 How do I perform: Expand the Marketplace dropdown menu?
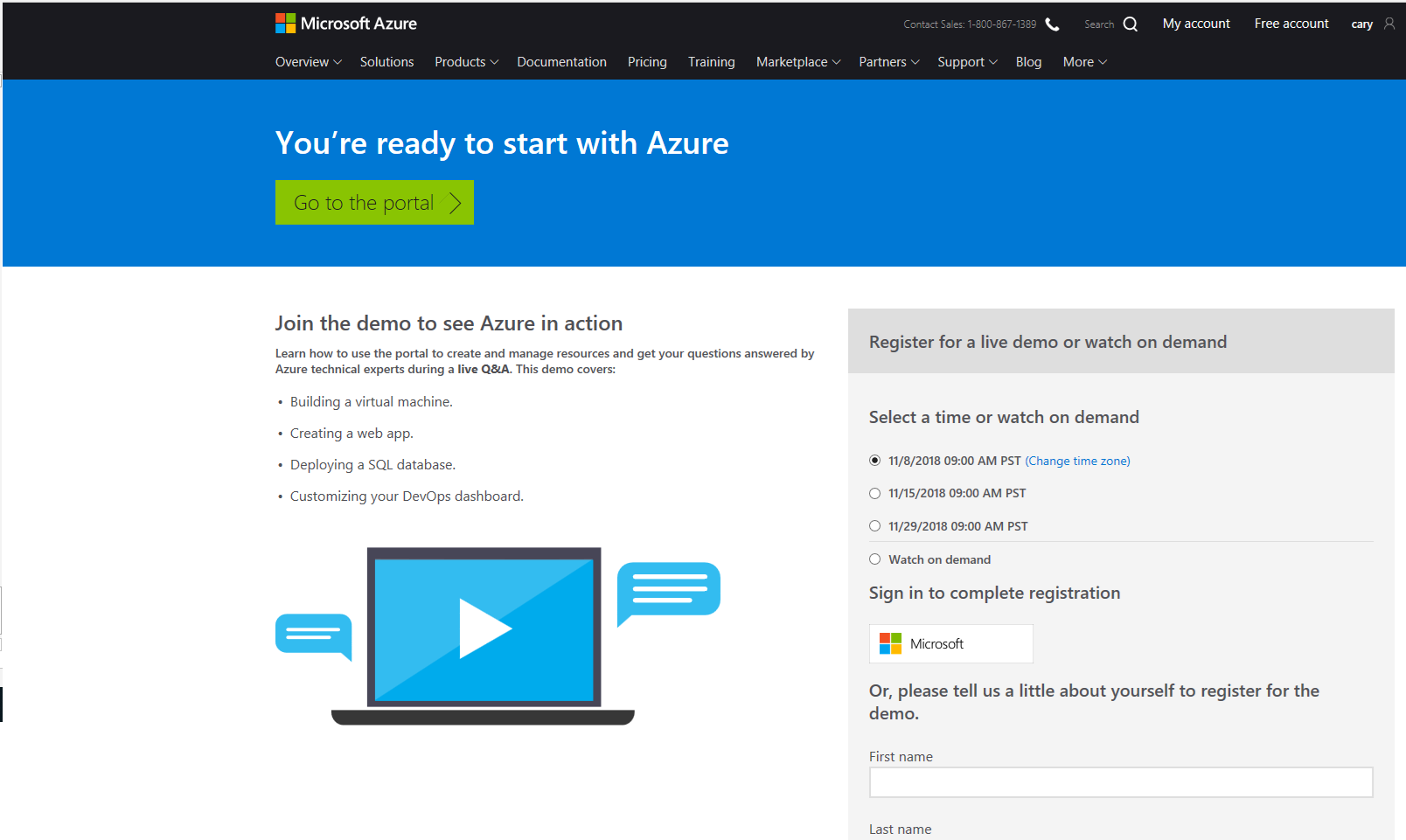coord(798,62)
